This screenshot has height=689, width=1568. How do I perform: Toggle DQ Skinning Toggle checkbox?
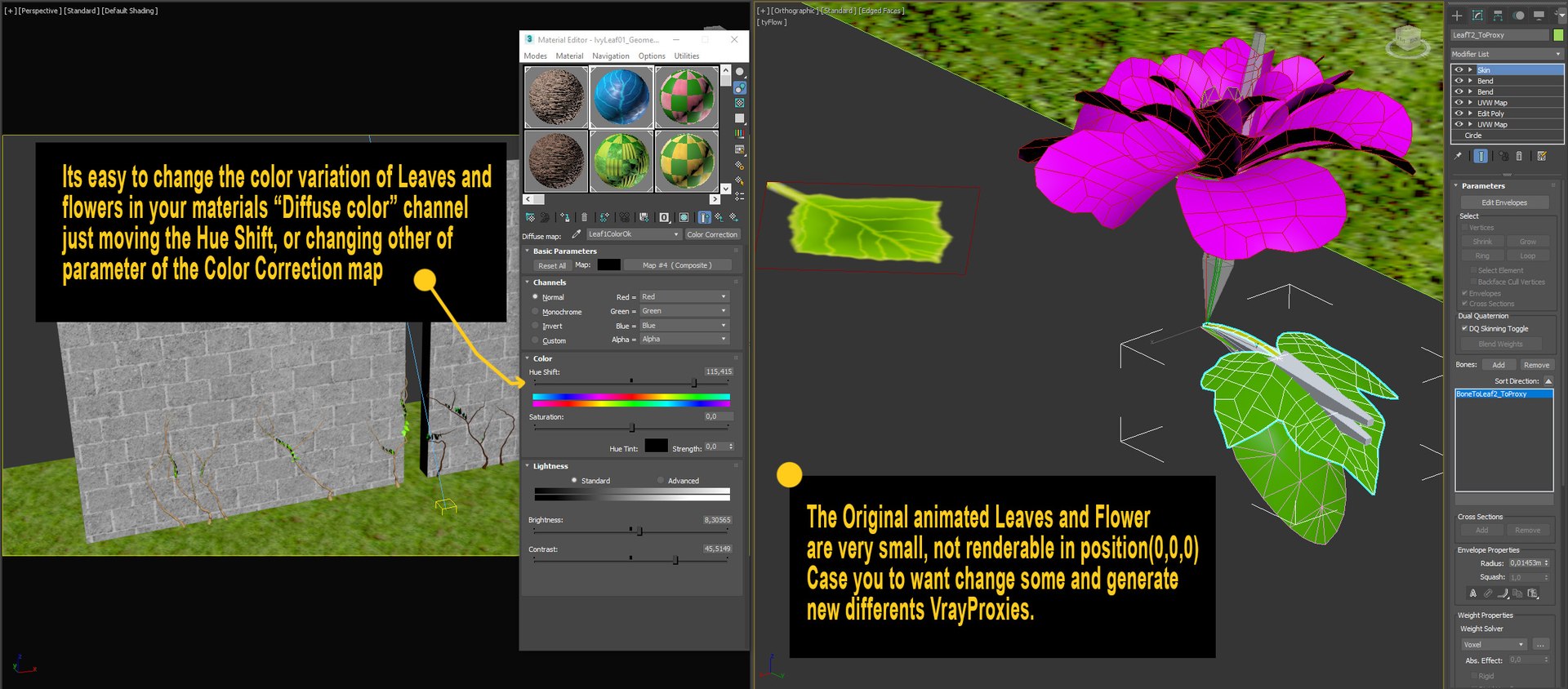click(x=1464, y=329)
